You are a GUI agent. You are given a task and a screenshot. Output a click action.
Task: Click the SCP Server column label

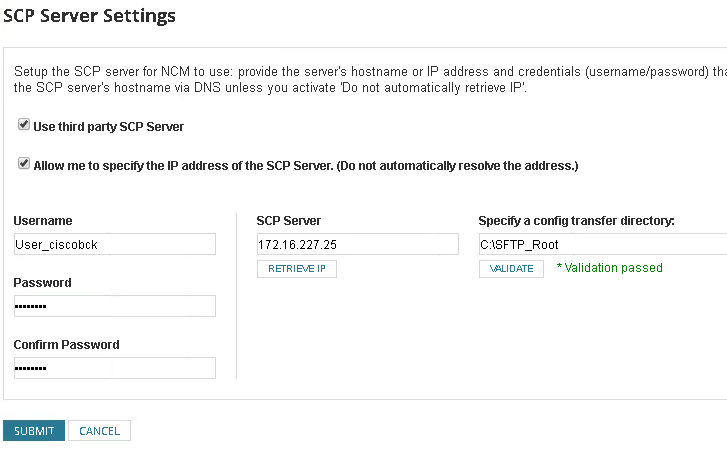(x=288, y=221)
